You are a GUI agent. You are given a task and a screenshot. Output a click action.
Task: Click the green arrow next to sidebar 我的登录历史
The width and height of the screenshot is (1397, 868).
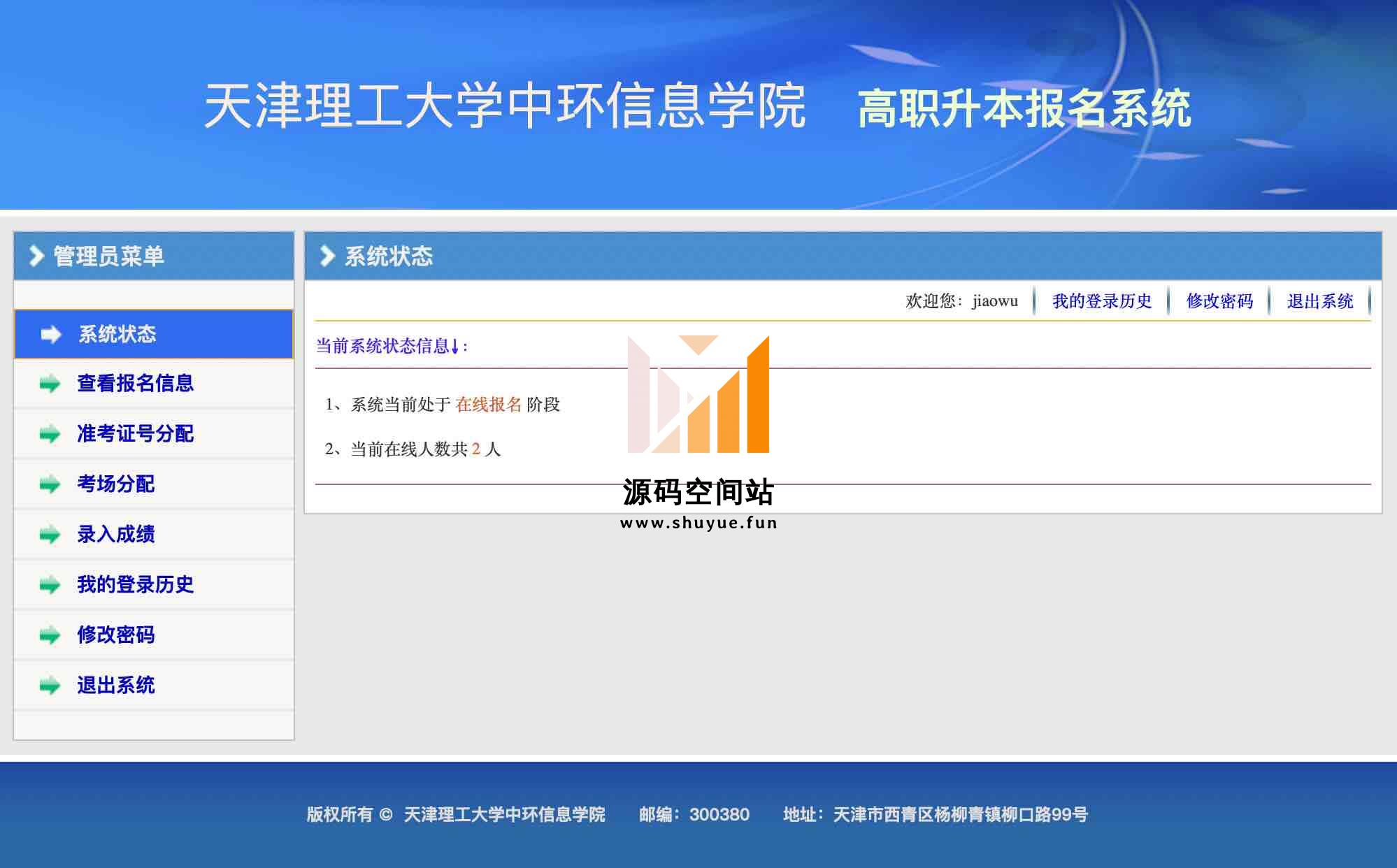click(50, 585)
